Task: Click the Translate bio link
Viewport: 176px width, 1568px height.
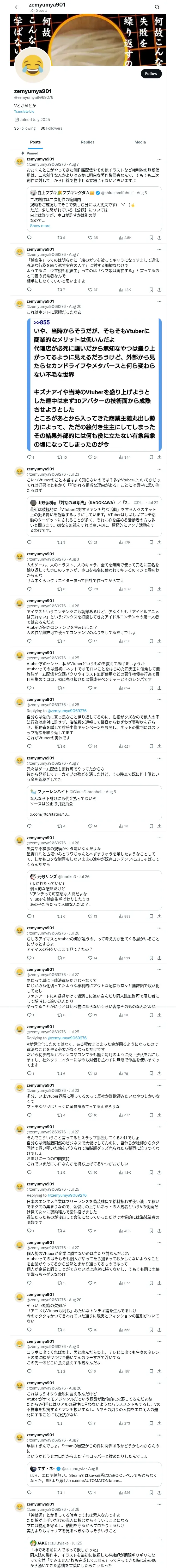Action: click(x=24, y=111)
